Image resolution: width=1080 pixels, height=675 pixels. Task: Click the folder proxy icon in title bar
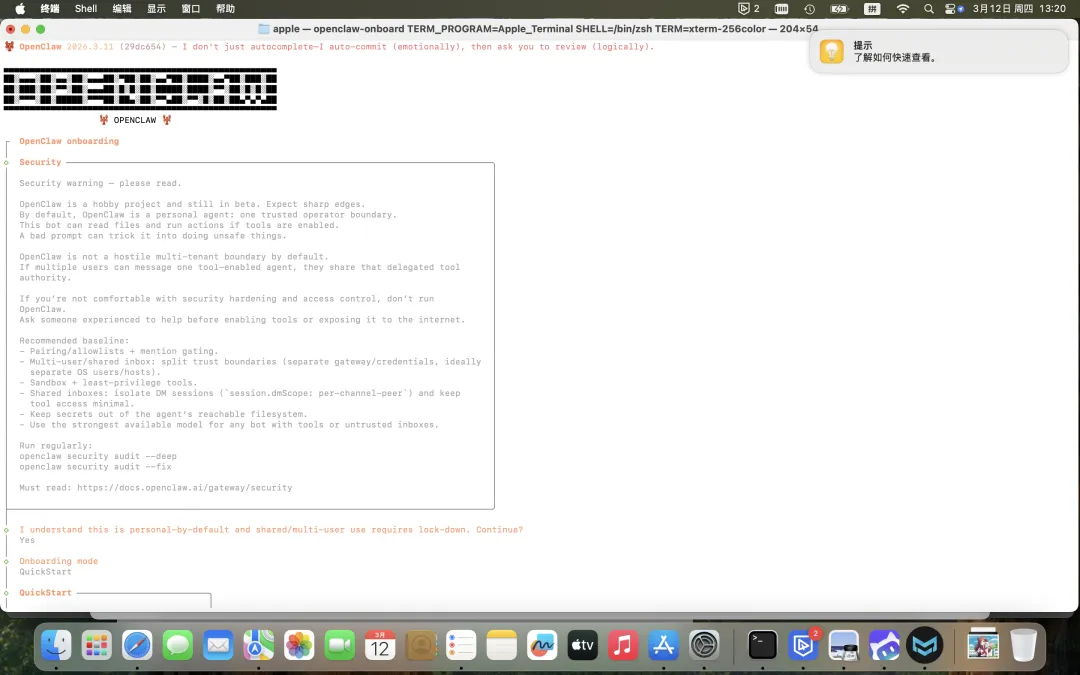tap(264, 29)
